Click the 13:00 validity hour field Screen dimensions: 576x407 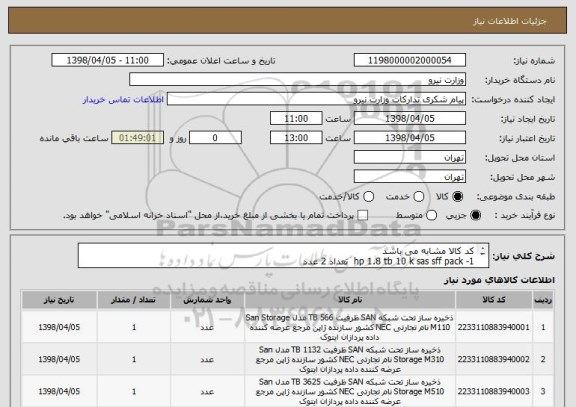(296, 138)
